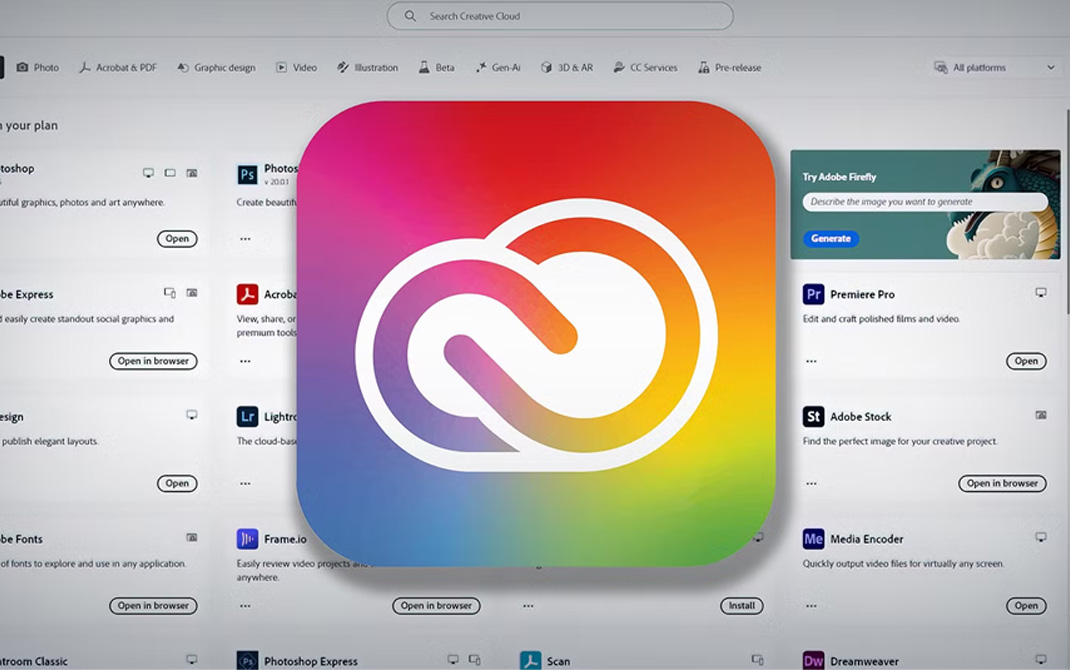
Task: Click Generate in the Firefly banner
Action: point(830,238)
